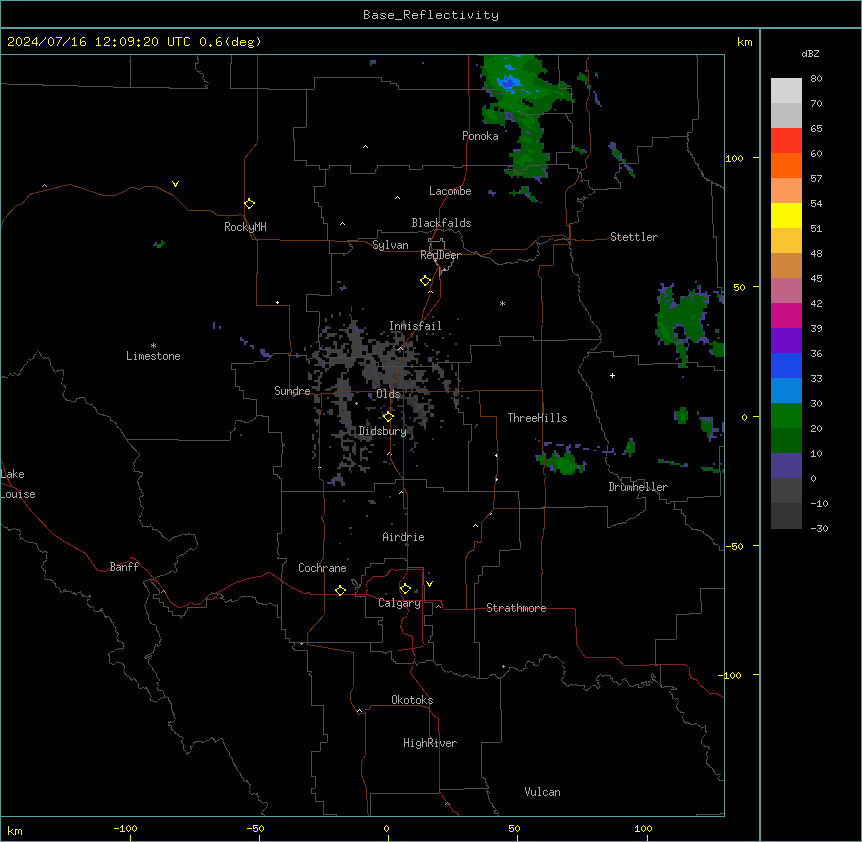
Task: Click the yellow diamond marker above Calgary label
Action: click(x=405, y=589)
